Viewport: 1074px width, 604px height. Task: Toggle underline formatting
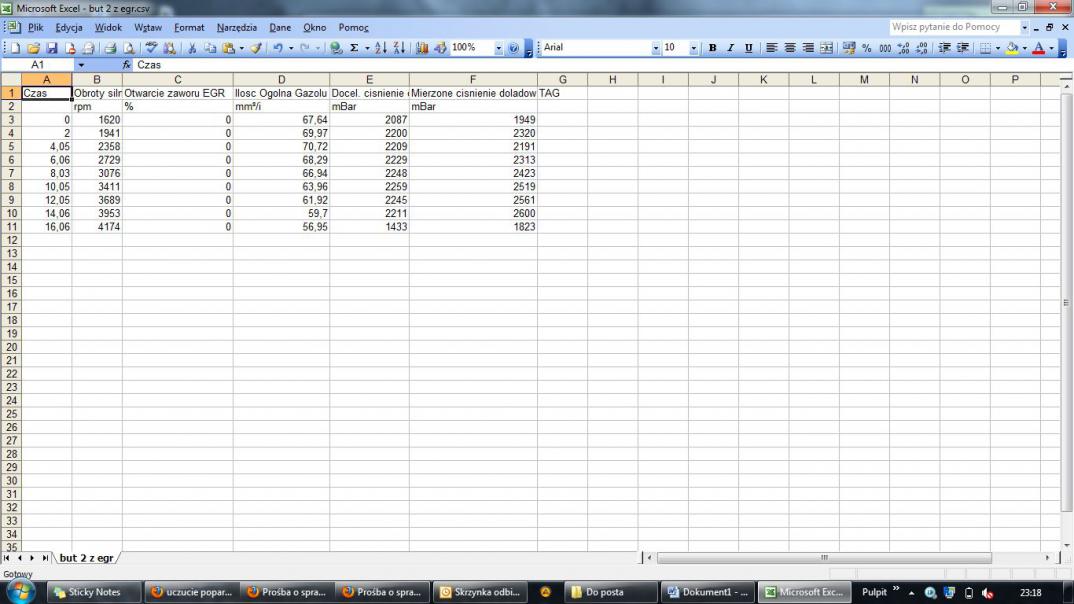(749, 48)
